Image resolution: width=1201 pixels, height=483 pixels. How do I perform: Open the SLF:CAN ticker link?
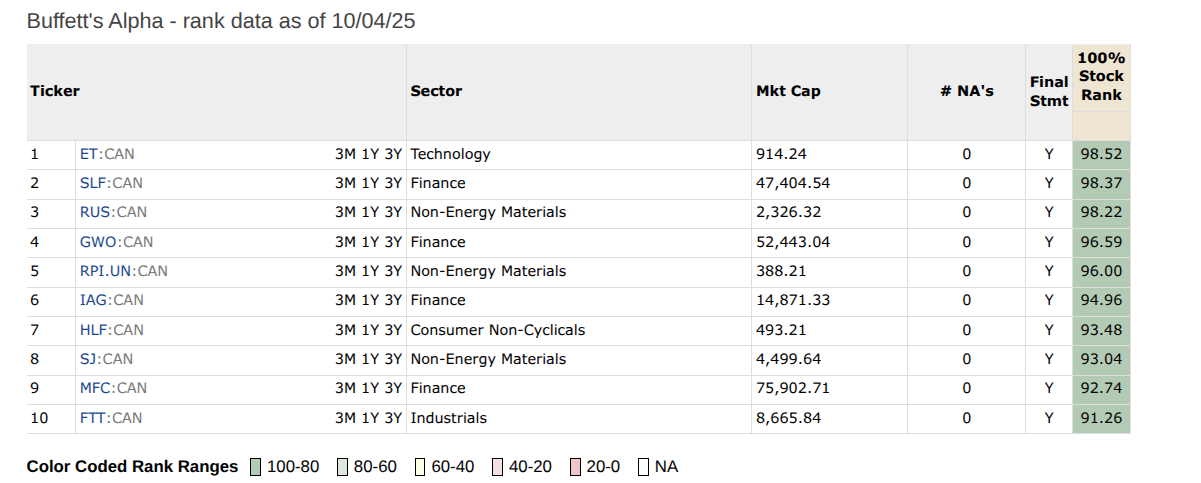pyautogui.click(x=110, y=183)
